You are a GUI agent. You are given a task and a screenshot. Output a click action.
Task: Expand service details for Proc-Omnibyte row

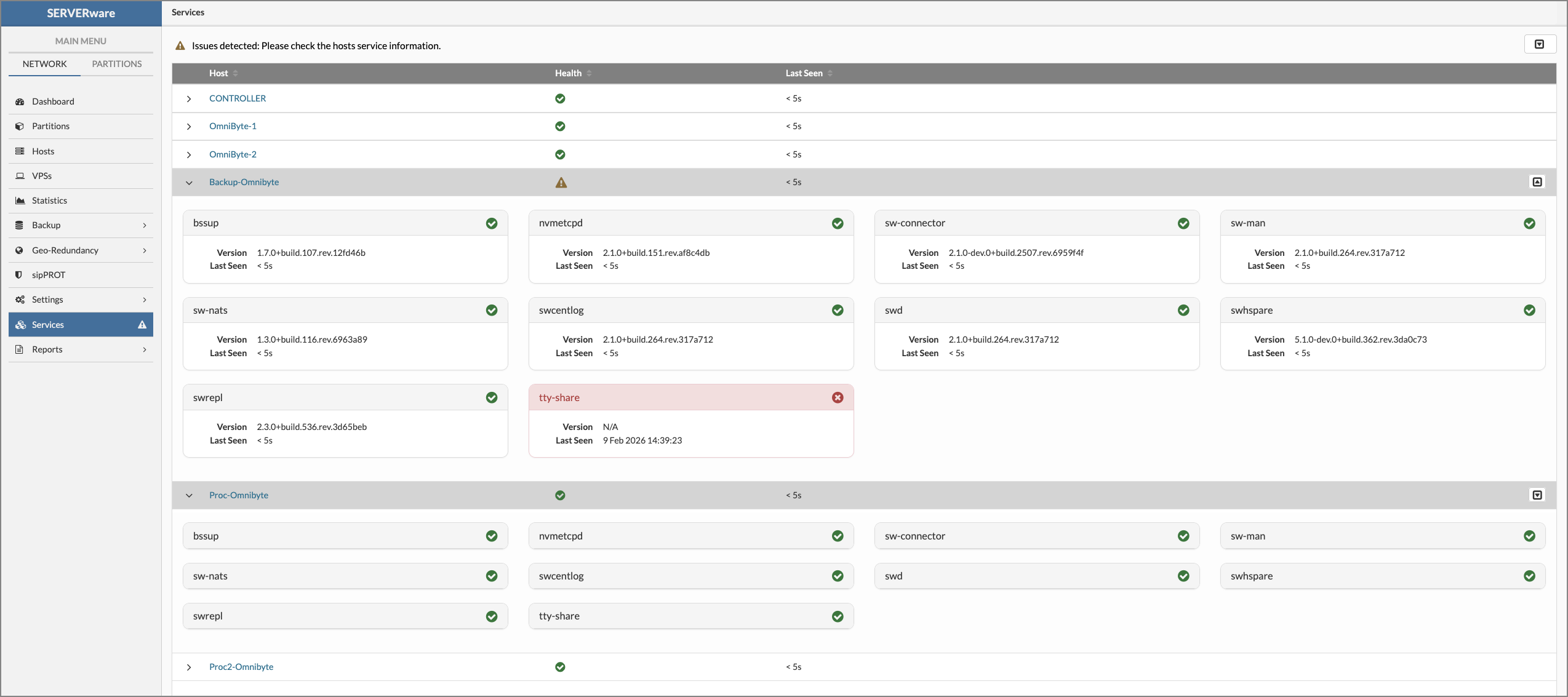point(1537,495)
